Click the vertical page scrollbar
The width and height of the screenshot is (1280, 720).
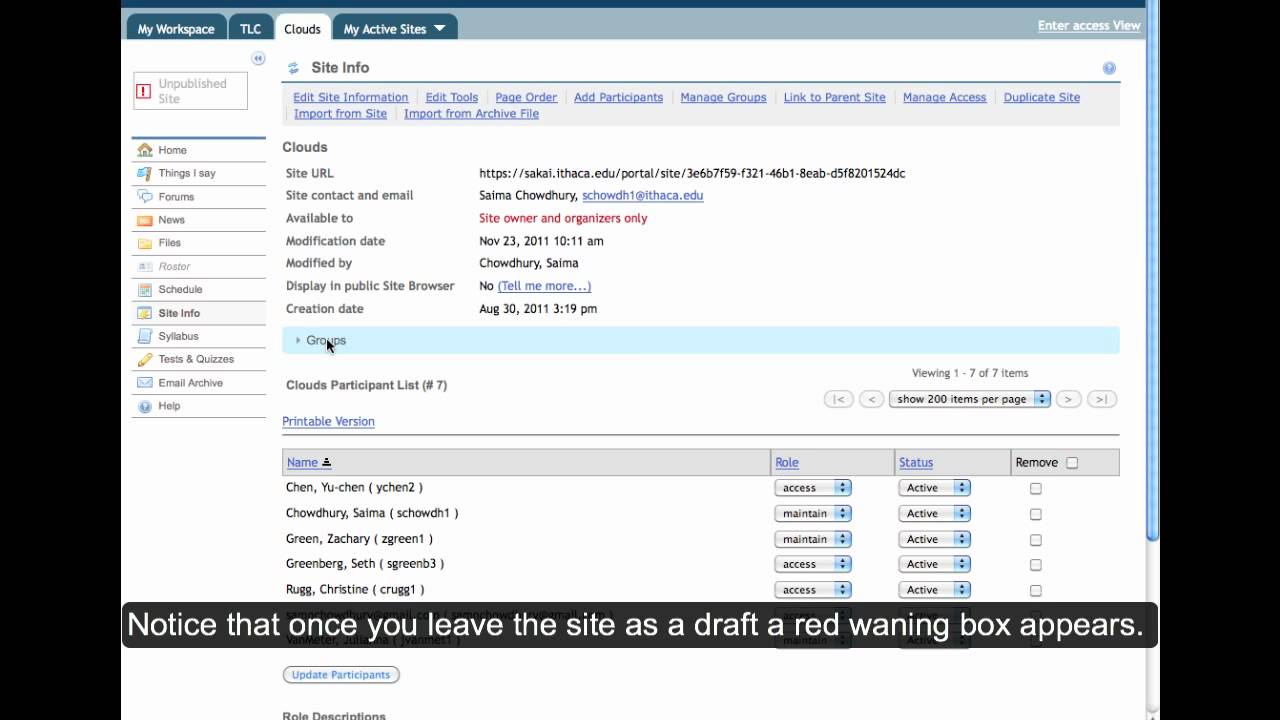(1153, 270)
